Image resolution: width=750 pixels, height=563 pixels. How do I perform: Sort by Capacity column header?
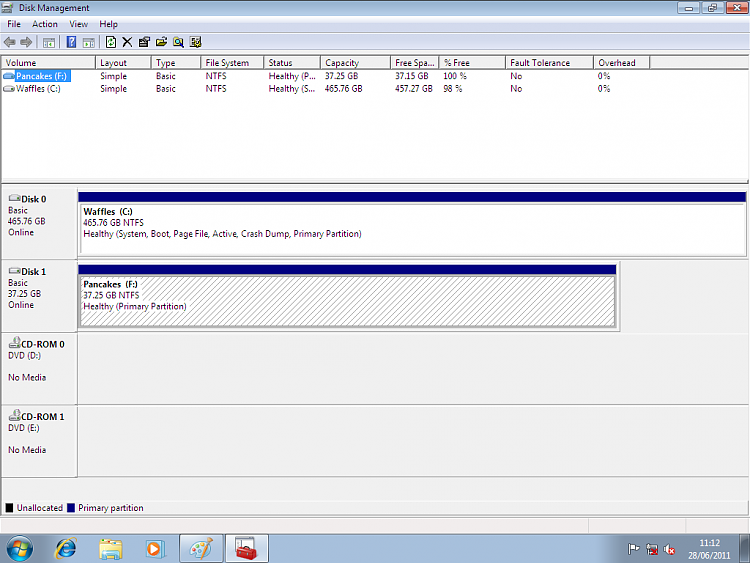coord(356,63)
